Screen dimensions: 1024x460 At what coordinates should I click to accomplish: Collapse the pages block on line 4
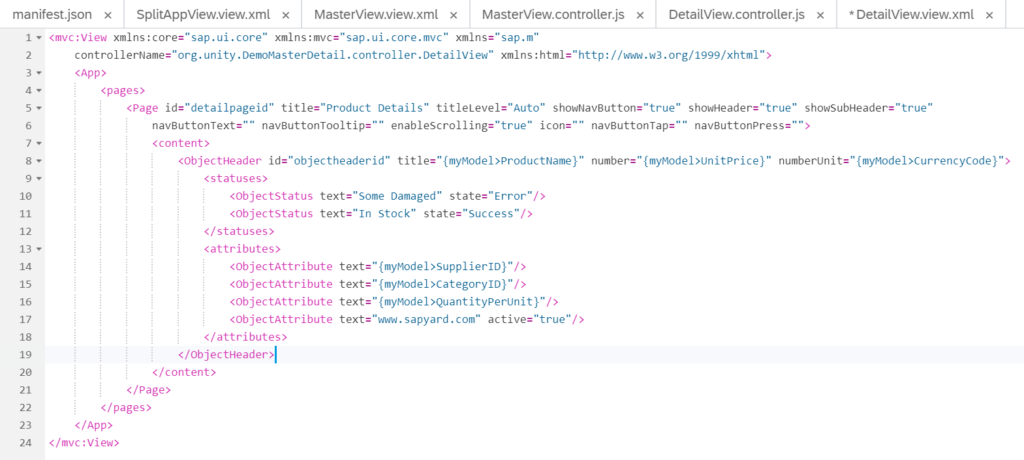click(39, 91)
